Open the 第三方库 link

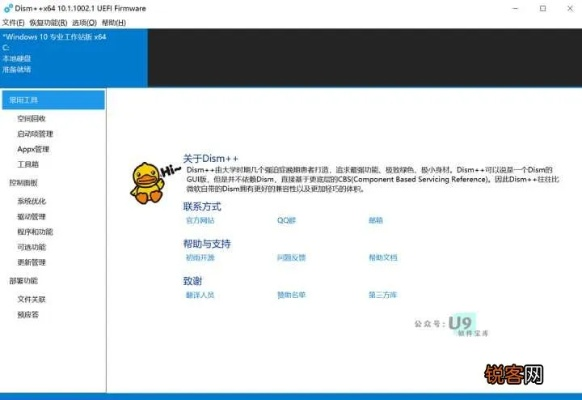(x=383, y=295)
